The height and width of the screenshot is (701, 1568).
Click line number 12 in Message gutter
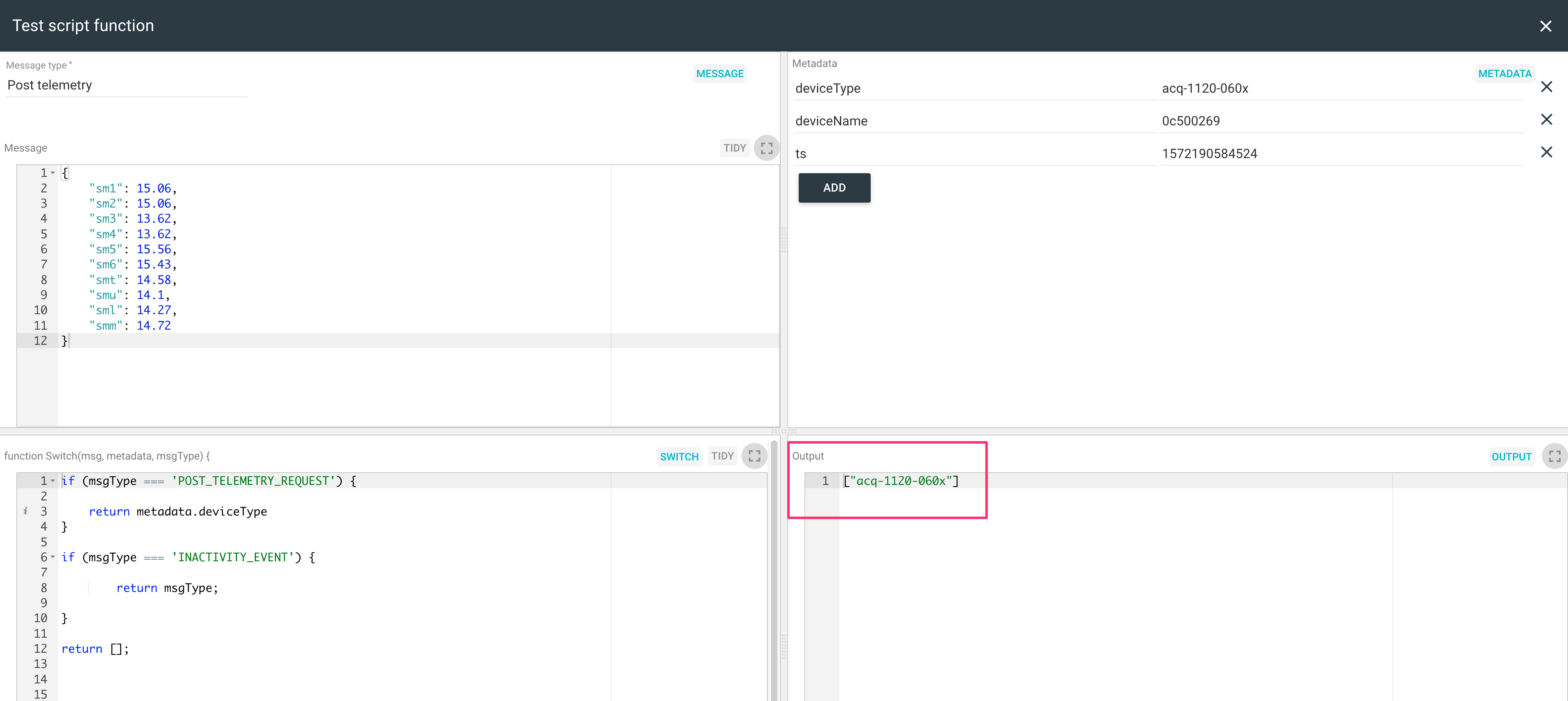[x=40, y=341]
